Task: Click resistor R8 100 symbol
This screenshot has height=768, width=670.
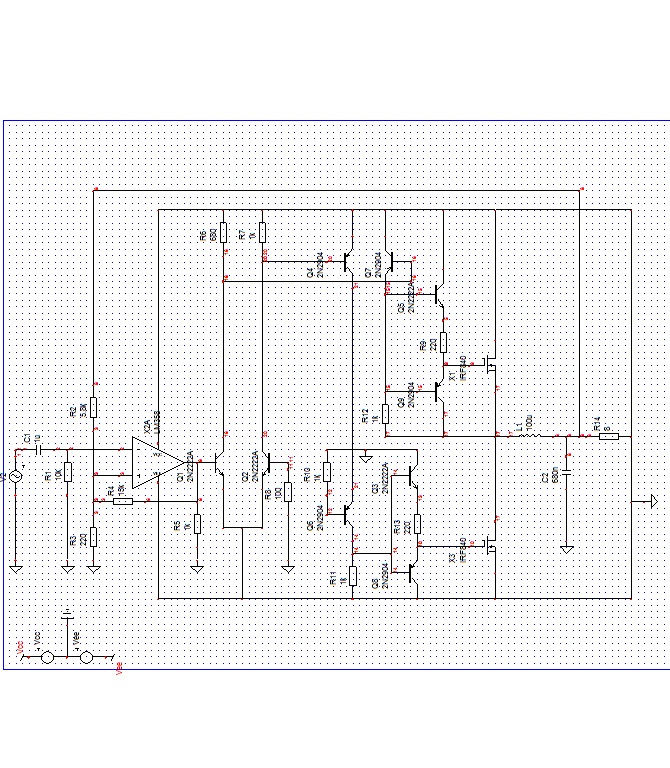Action: 288,491
